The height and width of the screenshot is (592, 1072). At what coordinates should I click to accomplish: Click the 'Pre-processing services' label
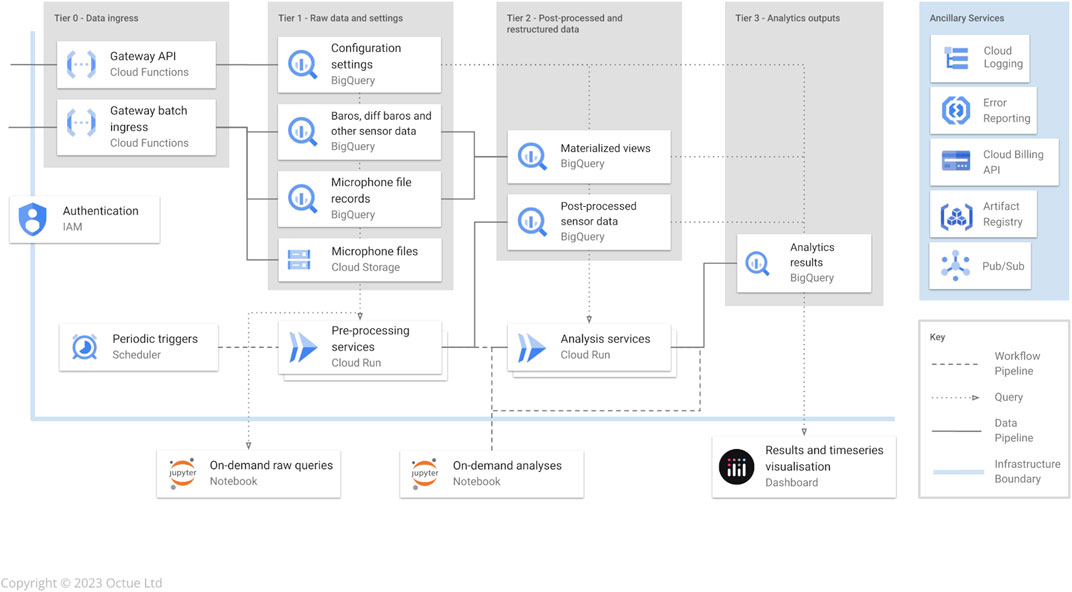pos(371,338)
